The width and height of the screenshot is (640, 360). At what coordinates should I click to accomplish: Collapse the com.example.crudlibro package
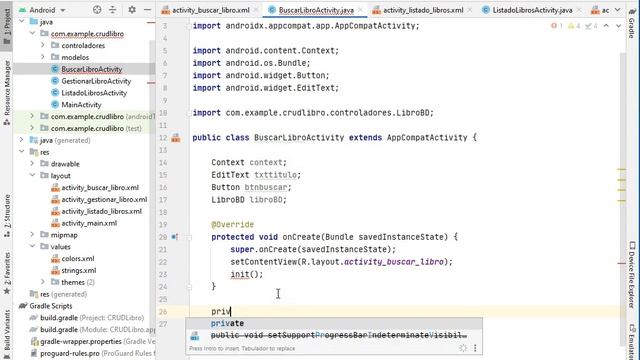coord(33,33)
